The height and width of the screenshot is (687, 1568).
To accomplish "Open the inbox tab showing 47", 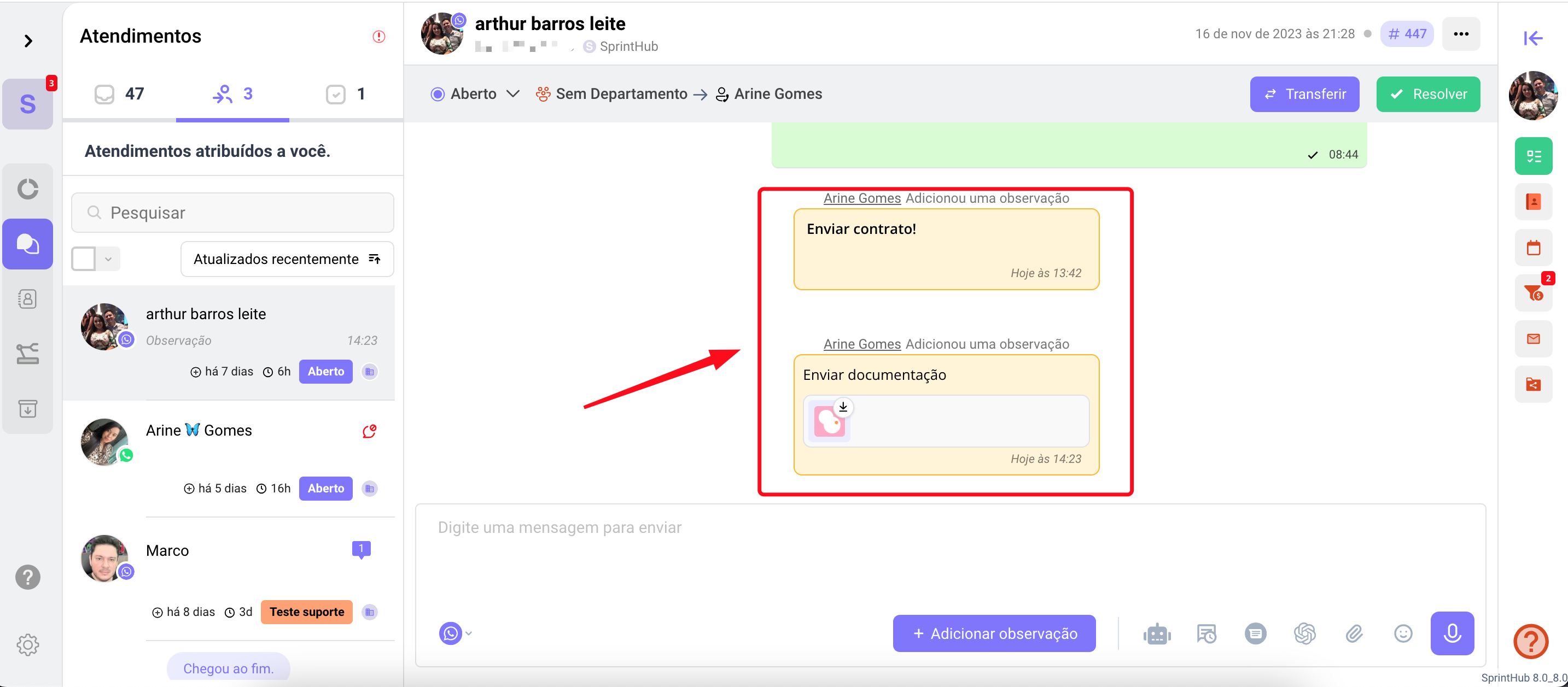I will (x=119, y=93).
